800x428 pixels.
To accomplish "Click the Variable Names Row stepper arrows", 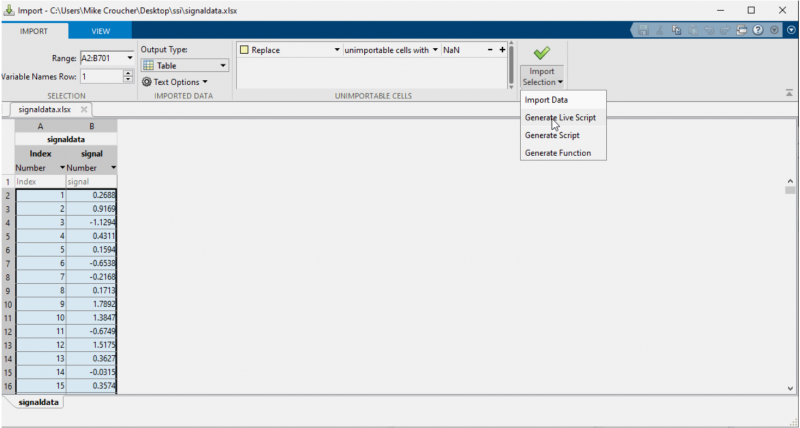I will [x=129, y=77].
